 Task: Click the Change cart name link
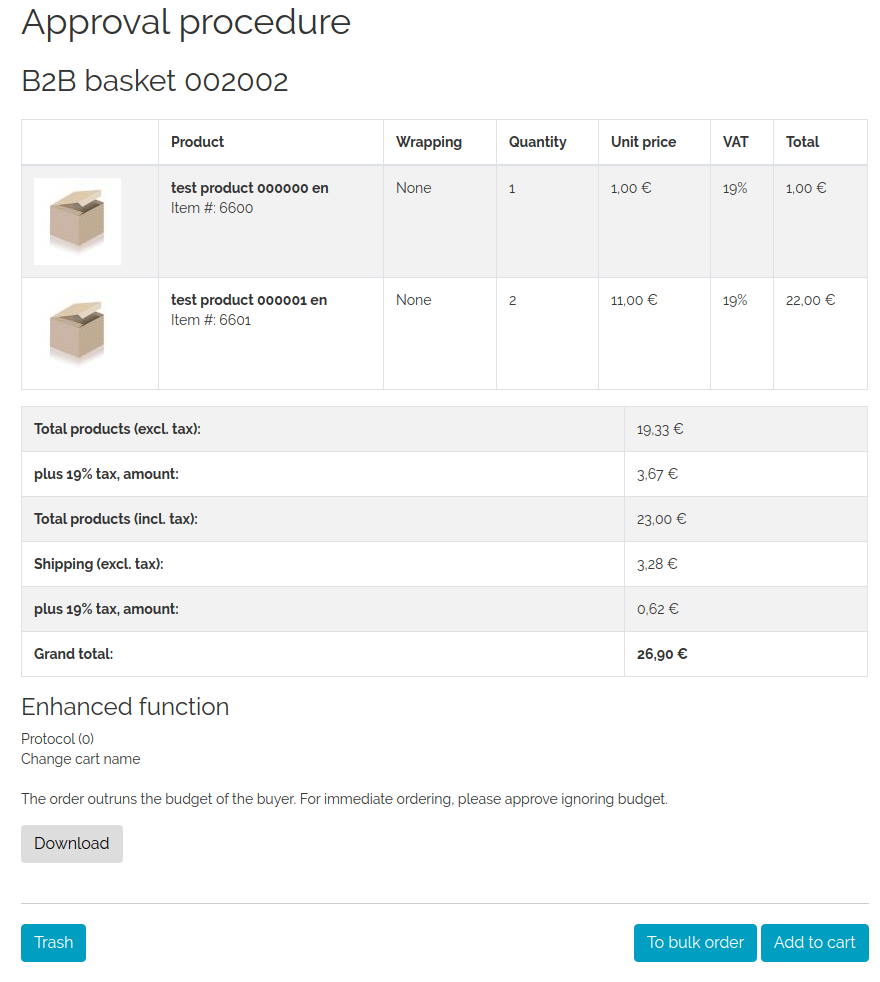81,759
